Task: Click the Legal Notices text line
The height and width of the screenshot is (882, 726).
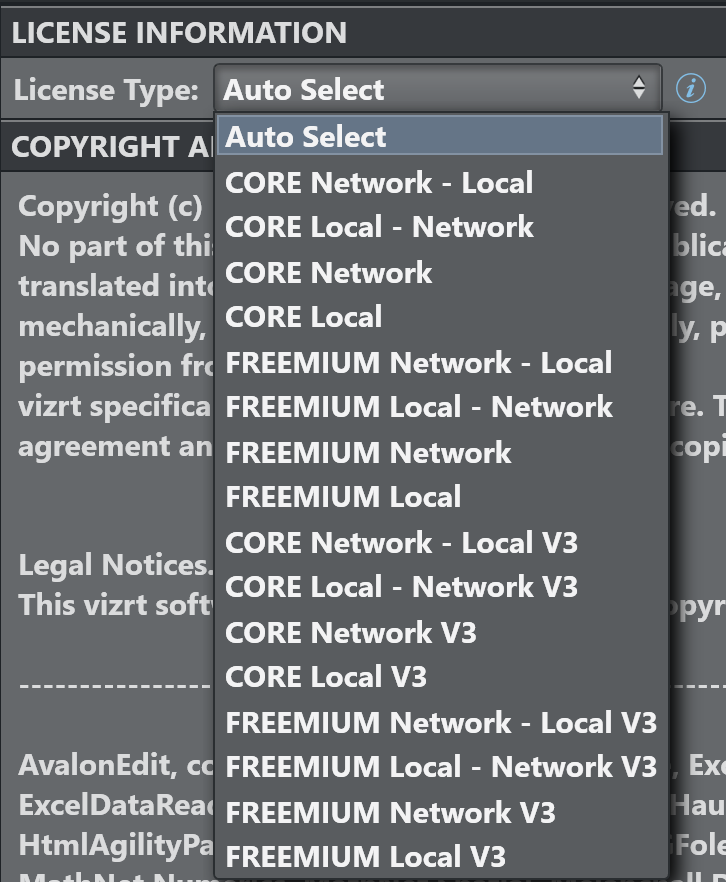Action: [x=116, y=565]
